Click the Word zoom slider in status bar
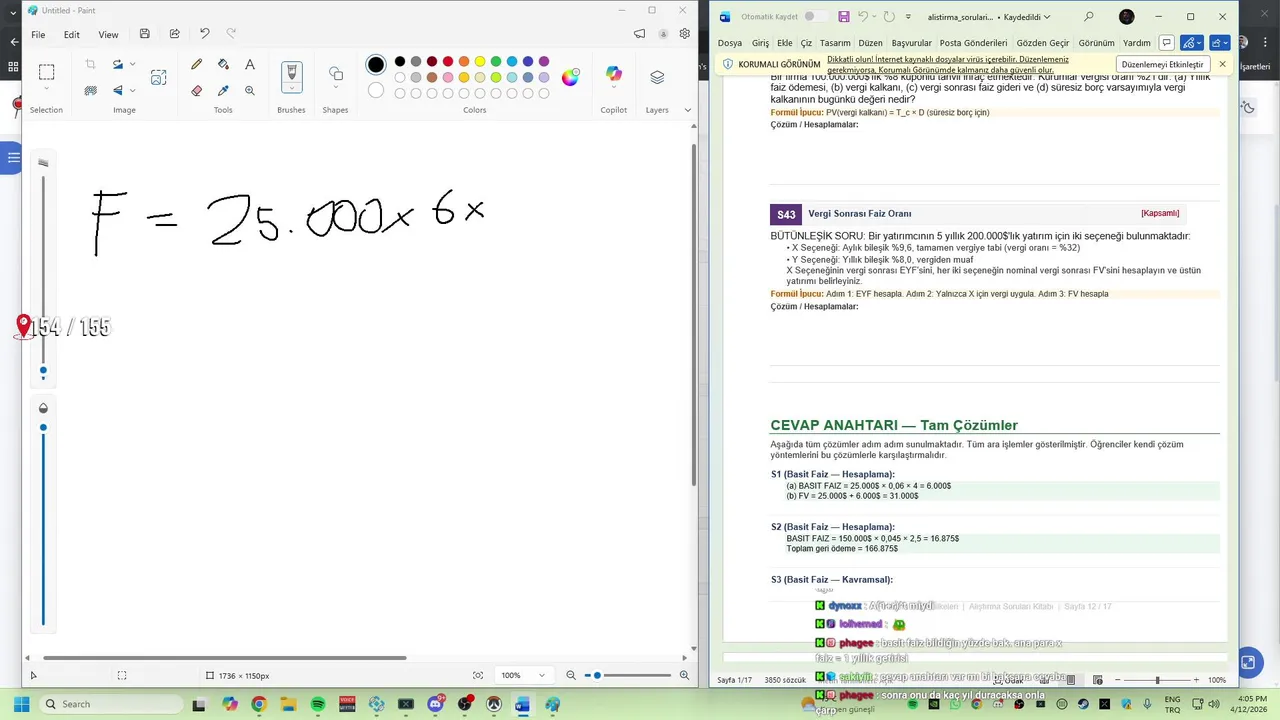 click(1157, 680)
